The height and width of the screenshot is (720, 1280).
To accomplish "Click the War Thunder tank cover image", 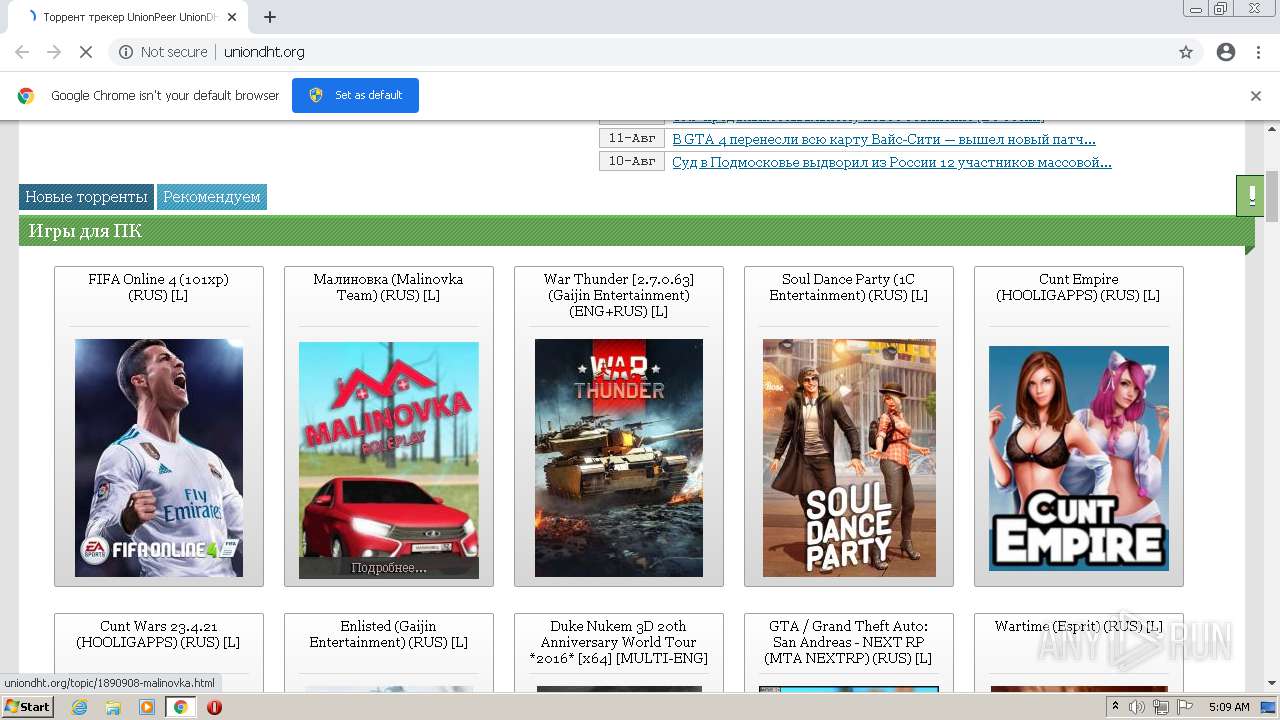I will (619, 458).
